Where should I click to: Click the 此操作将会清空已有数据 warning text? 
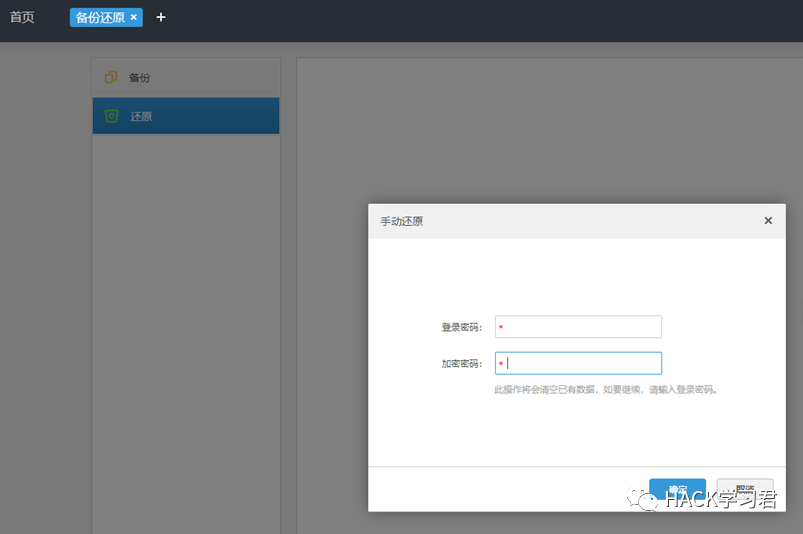[x=606, y=390]
